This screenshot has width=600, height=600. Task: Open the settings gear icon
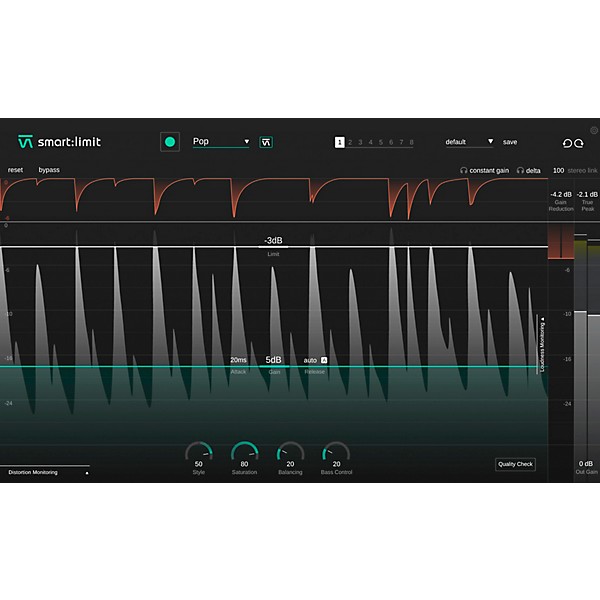tap(594, 130)
